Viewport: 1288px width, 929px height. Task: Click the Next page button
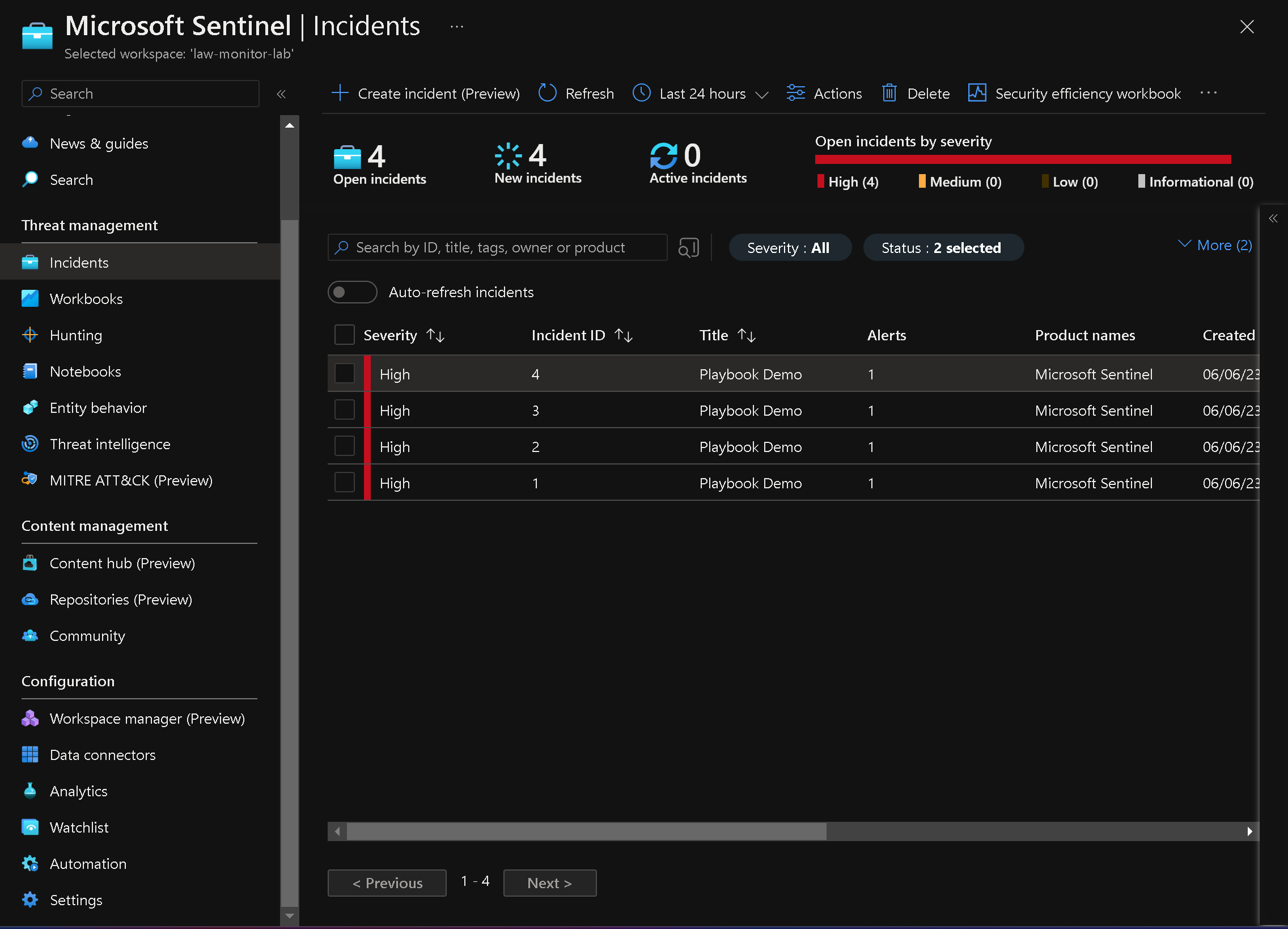tap(549, 882)
